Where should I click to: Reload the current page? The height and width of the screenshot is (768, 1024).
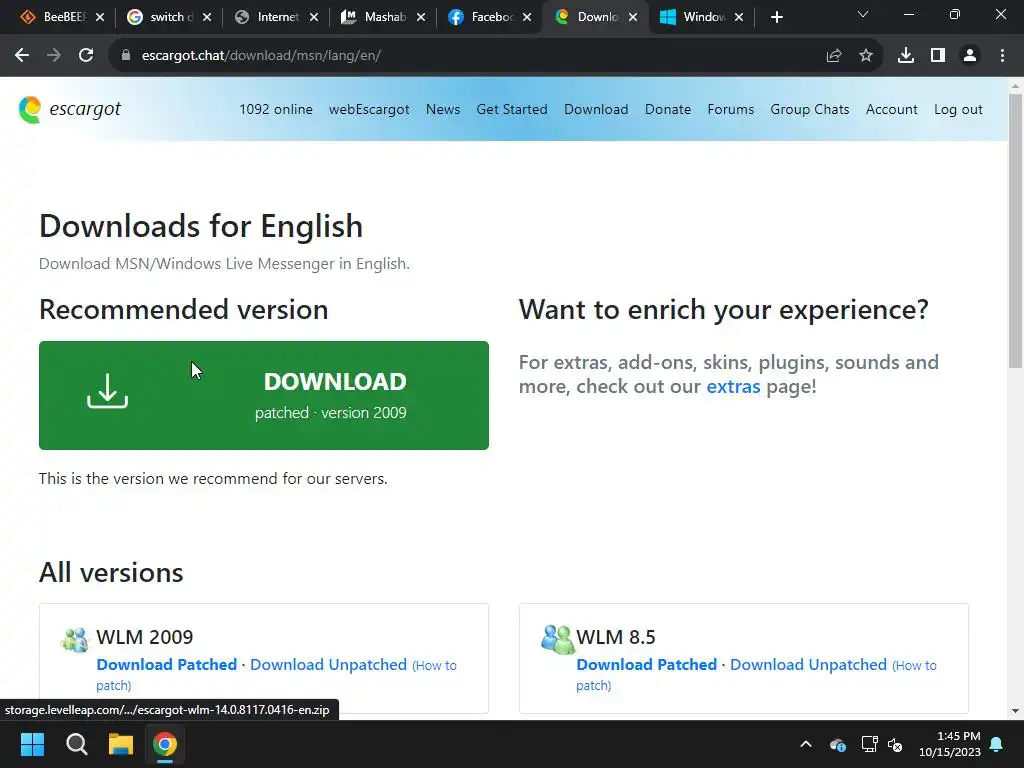(x=86, y=56)
